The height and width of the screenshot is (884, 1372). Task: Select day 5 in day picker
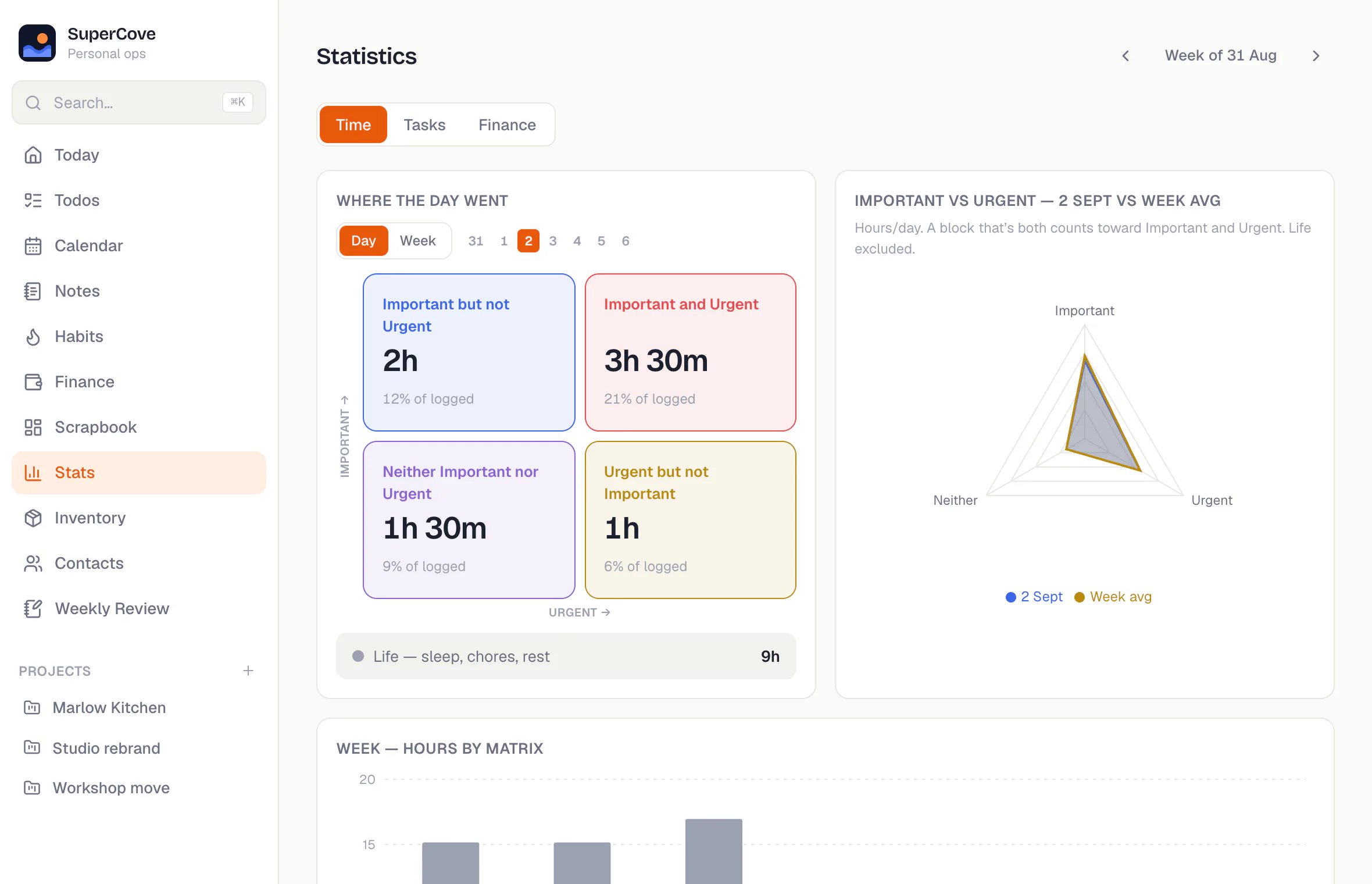click(601, 241)
